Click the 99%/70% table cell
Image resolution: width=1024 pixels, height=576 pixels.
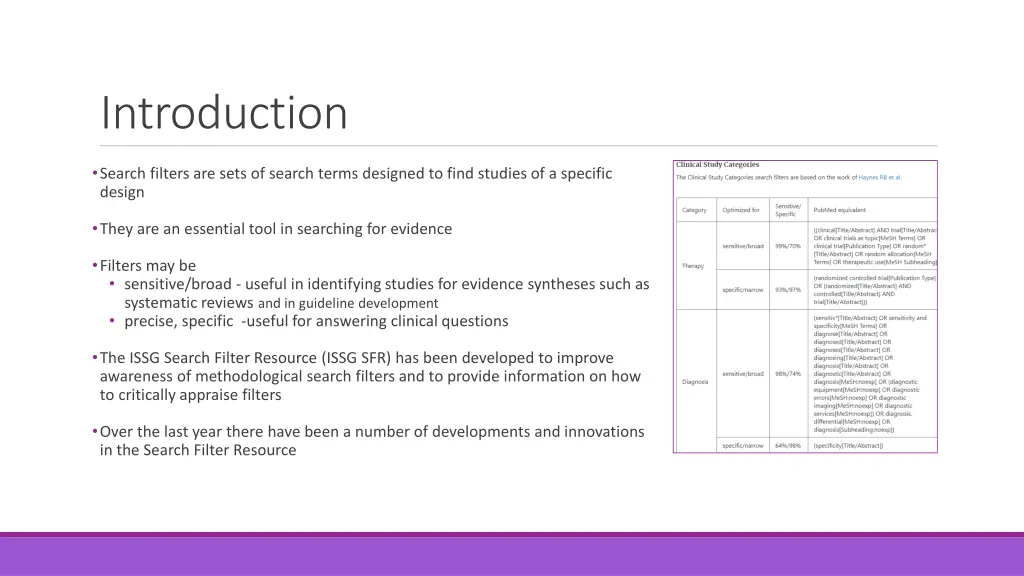pyautogui.click(x=788, y=246)
